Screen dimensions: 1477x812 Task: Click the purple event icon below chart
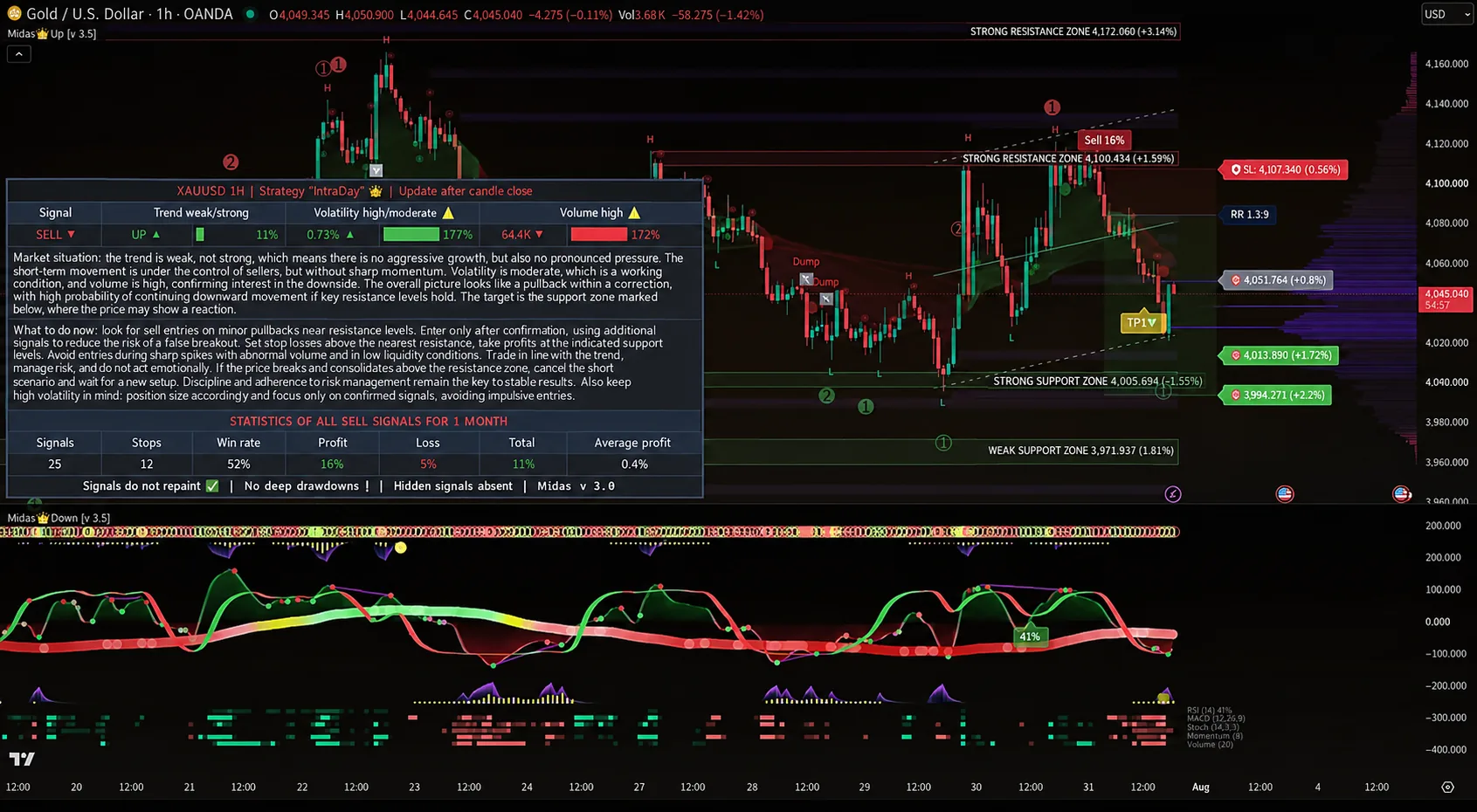pyautogui.click(x=1173, y=494)
